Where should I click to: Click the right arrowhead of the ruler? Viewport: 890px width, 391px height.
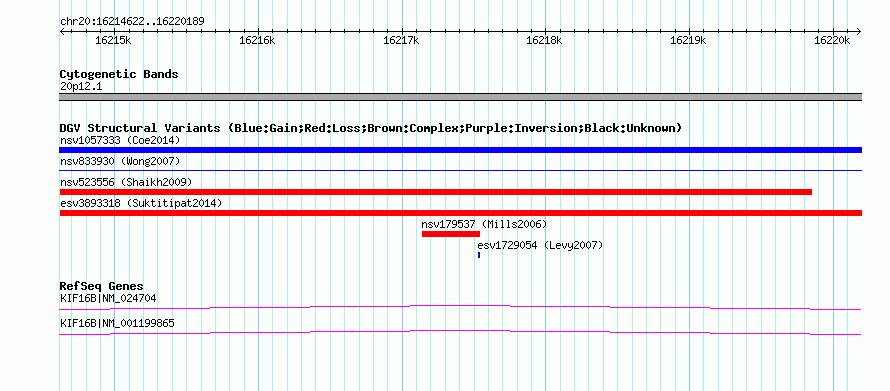(859, 31)
